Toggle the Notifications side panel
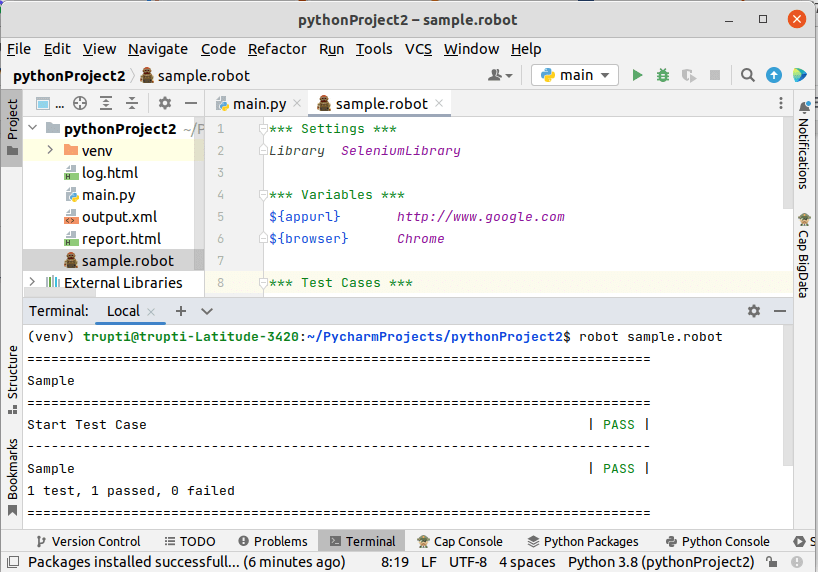Viewport: 818px width, 572px height. (x=804, y=146)
